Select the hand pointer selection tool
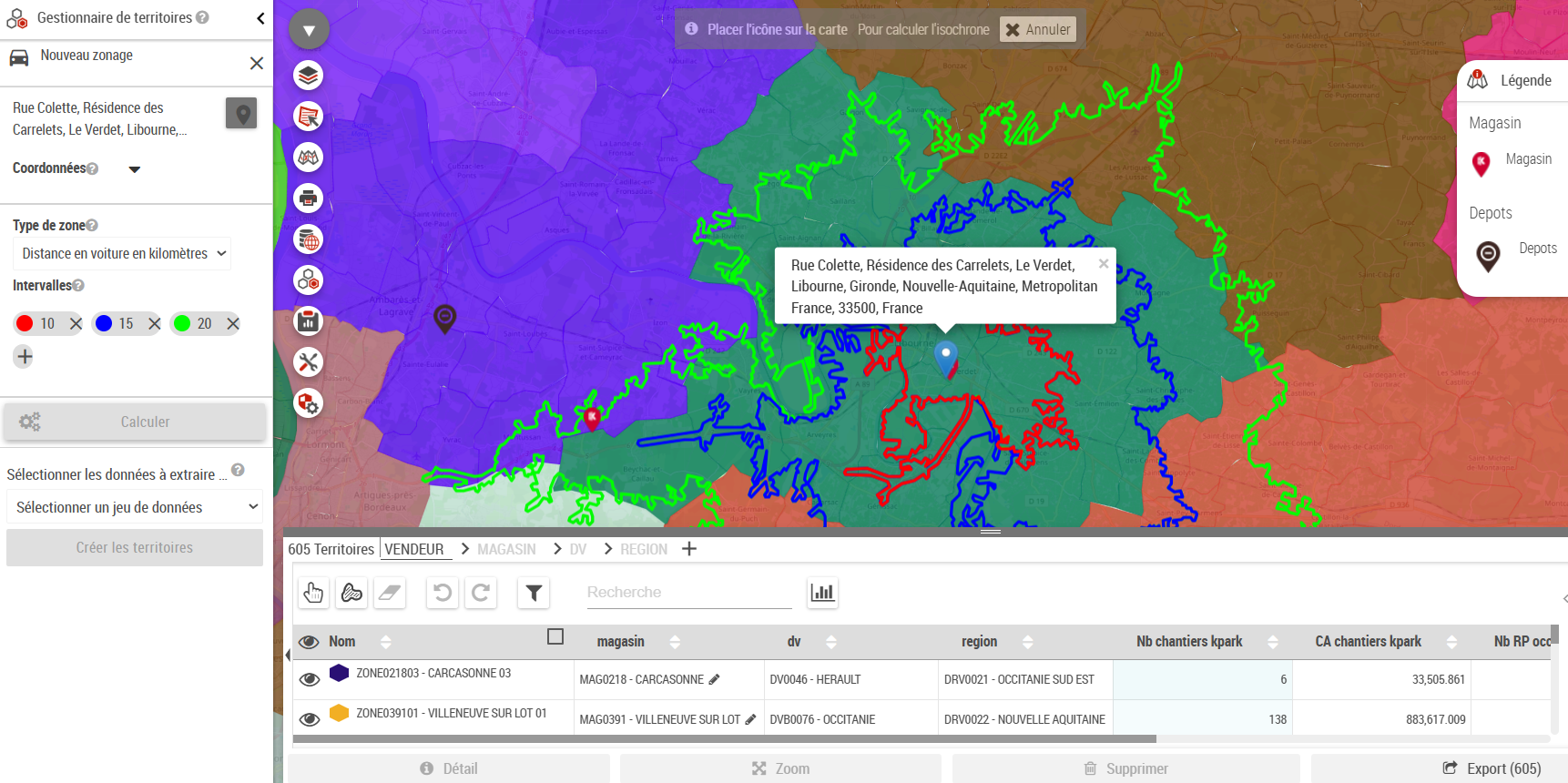This screenshot has width=1568, height=783. [313, 593]
